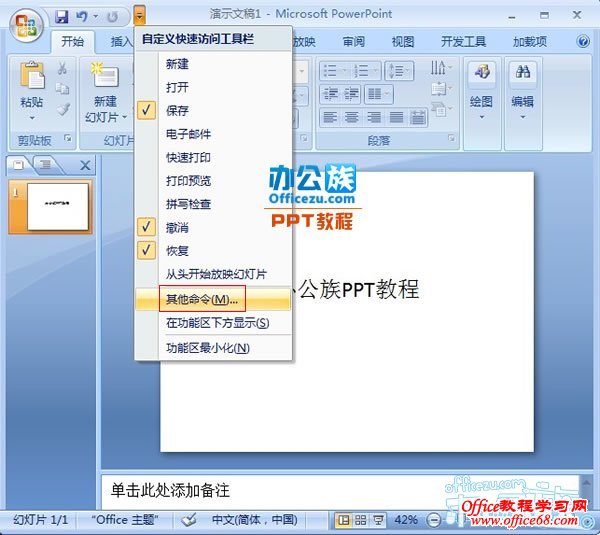Select slide 1 thumbnail

[x=51, y=207]
